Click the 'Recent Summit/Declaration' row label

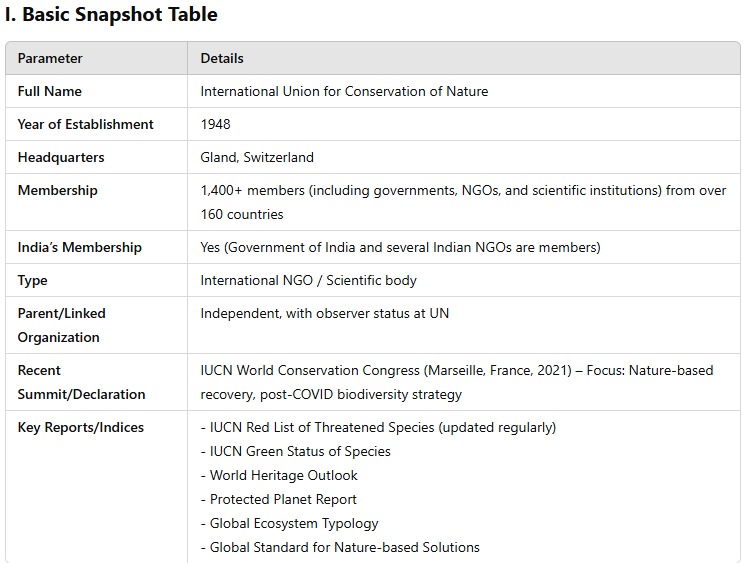click(x=81, y=382)
